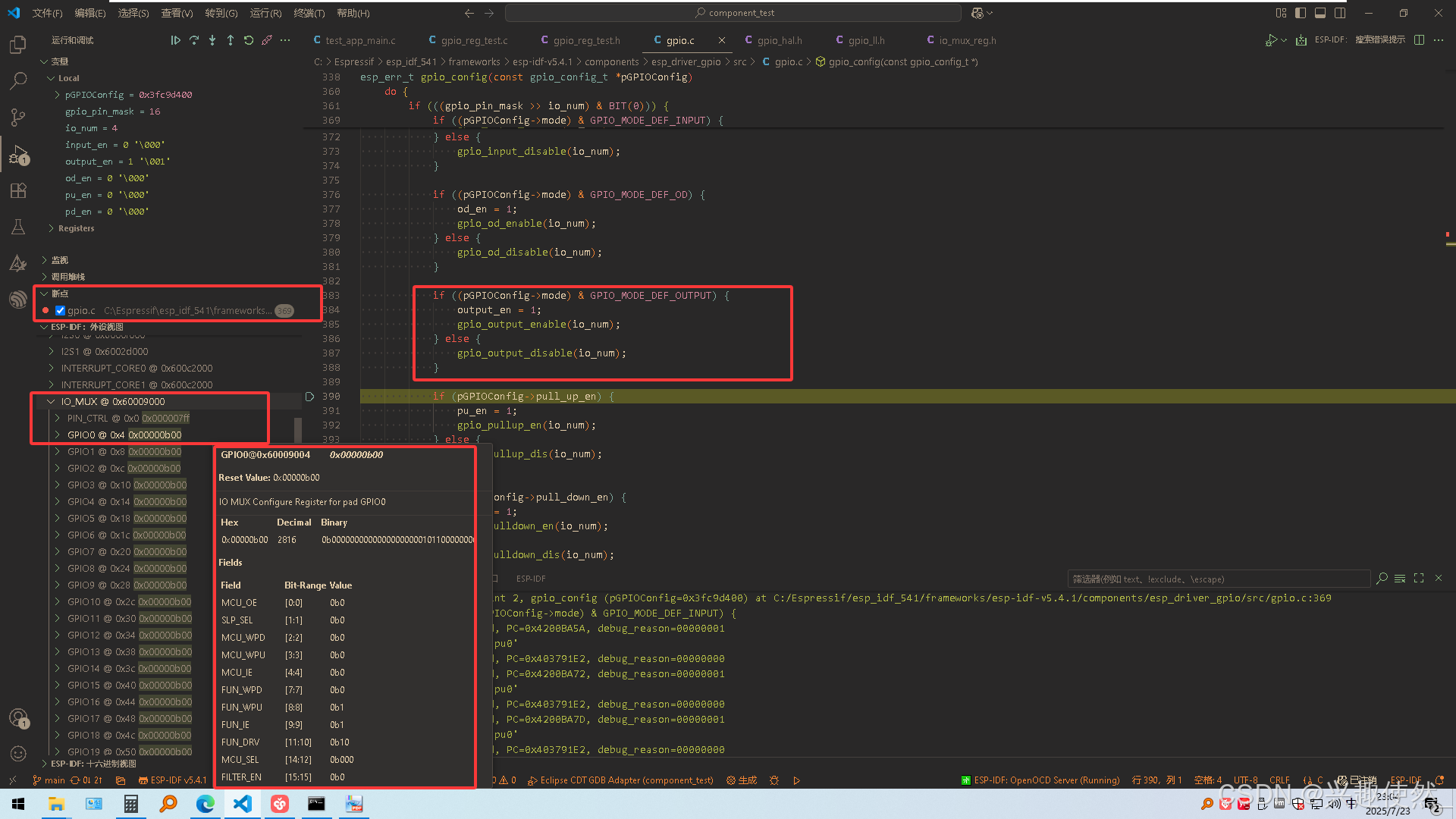Image resolution: width=1456 pixels, height=819 pixels.
Task: Go back with the navigation arrow
Action: point(469,13)
